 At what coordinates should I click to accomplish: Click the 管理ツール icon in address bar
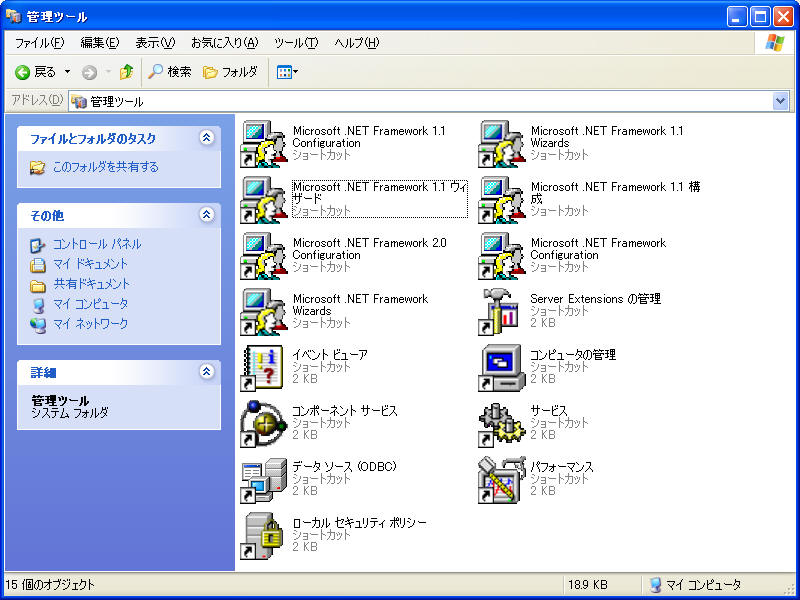tap(79, 102)
